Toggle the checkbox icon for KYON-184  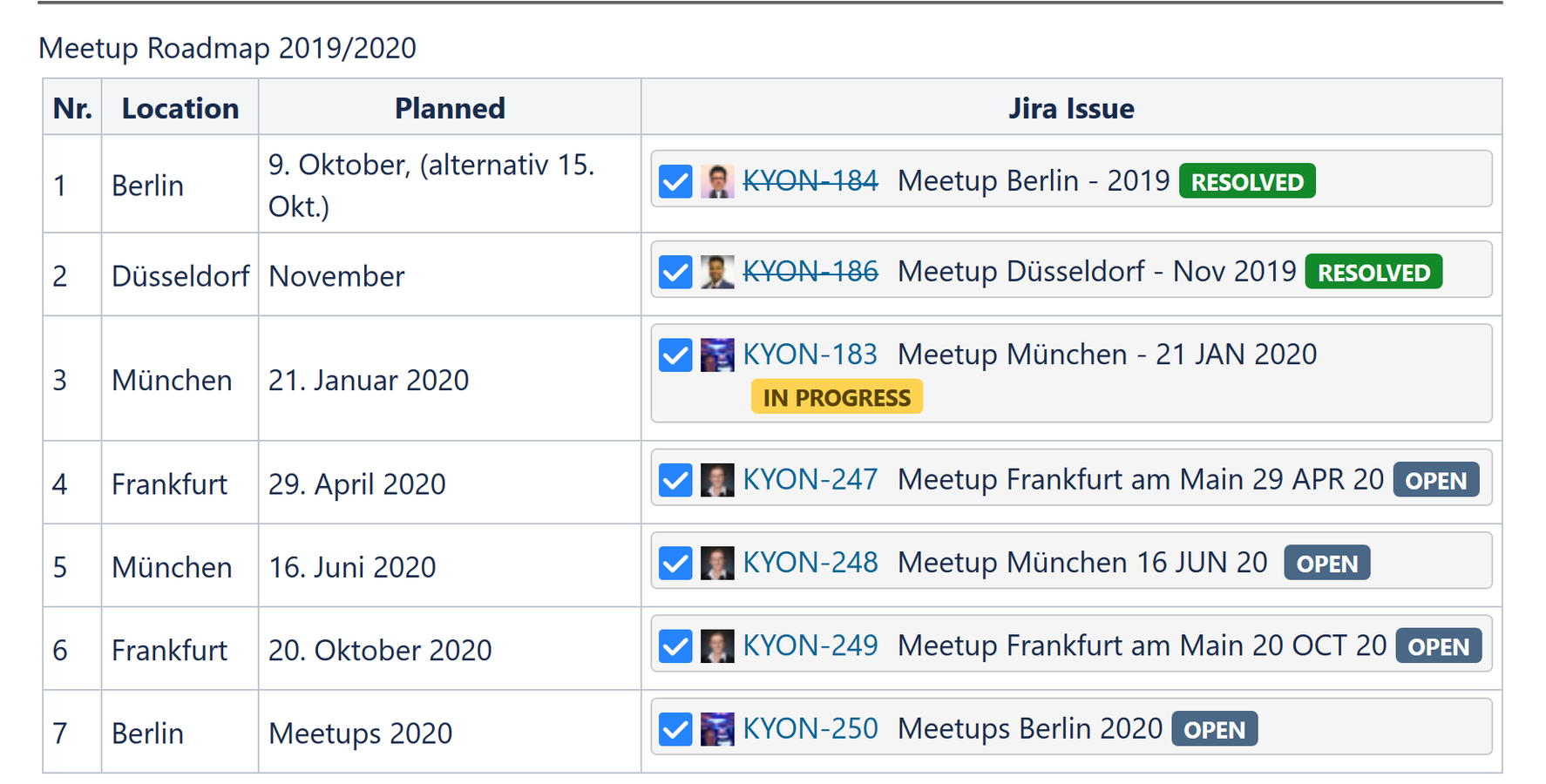pos(675,181)
